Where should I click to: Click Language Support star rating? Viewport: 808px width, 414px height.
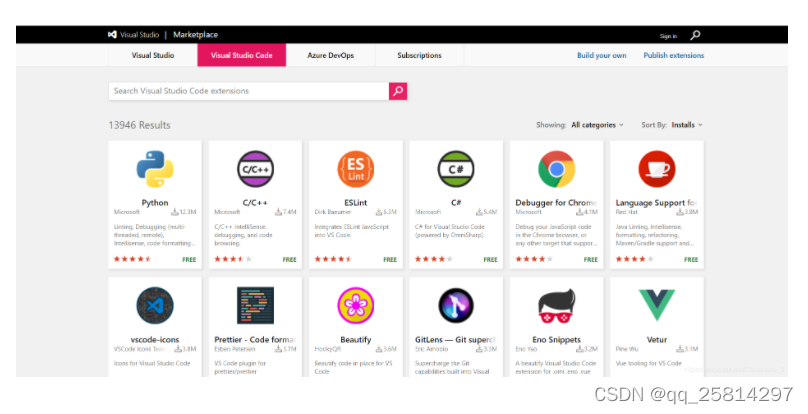(635, 259)
